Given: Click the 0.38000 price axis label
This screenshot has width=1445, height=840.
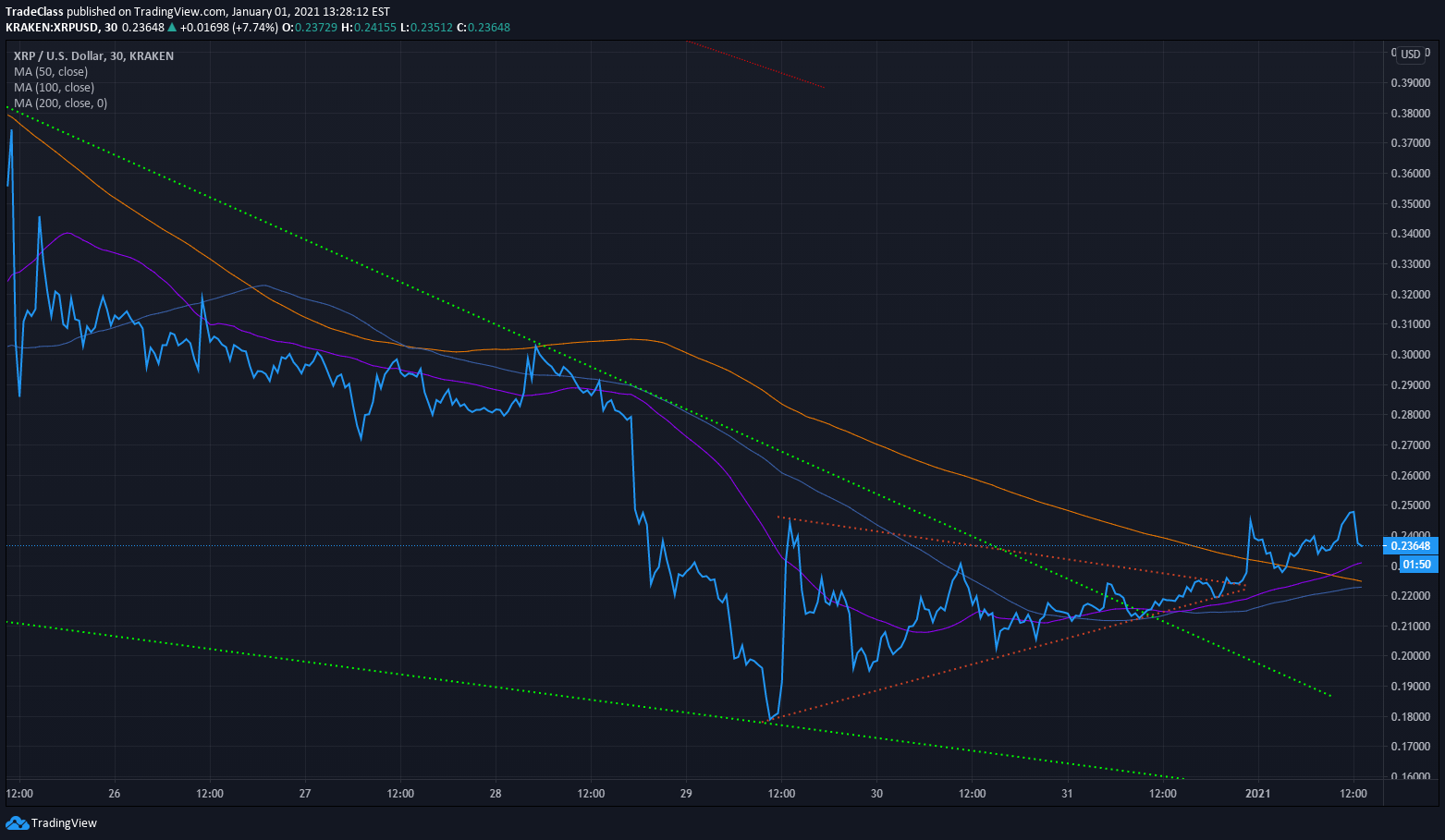Looking at the screenshot, I should [1411, 114].
